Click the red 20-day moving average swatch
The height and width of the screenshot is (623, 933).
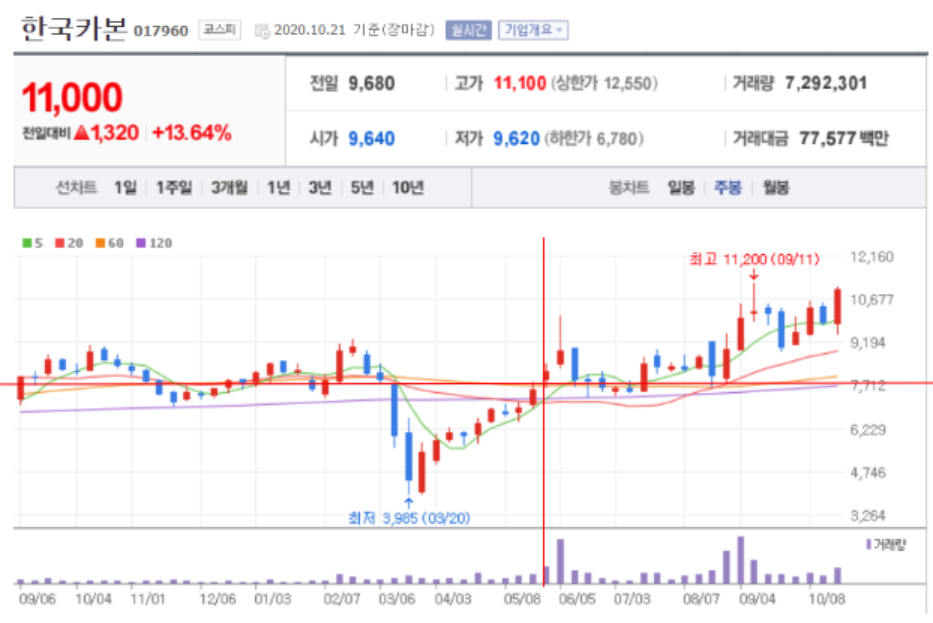60,243
